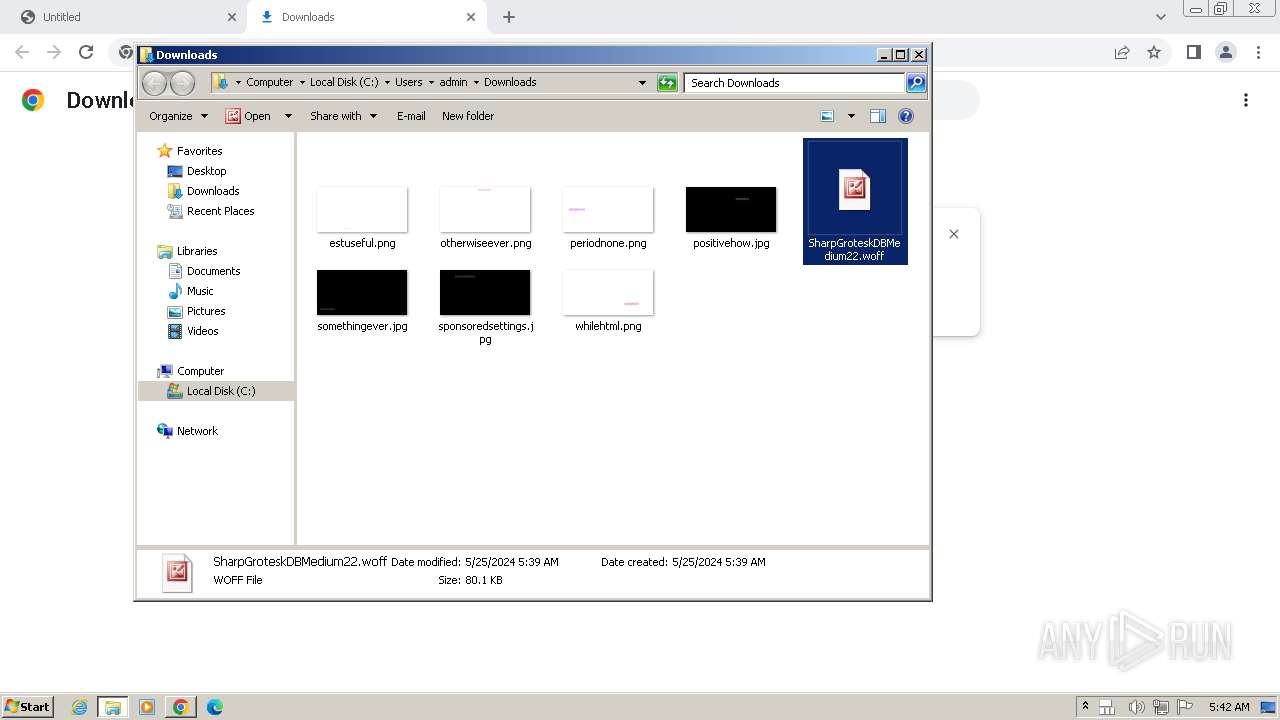The image size is (1280, 720).
Task: Select otherwiseever.png thumbnail
Action: coord(485,209)
